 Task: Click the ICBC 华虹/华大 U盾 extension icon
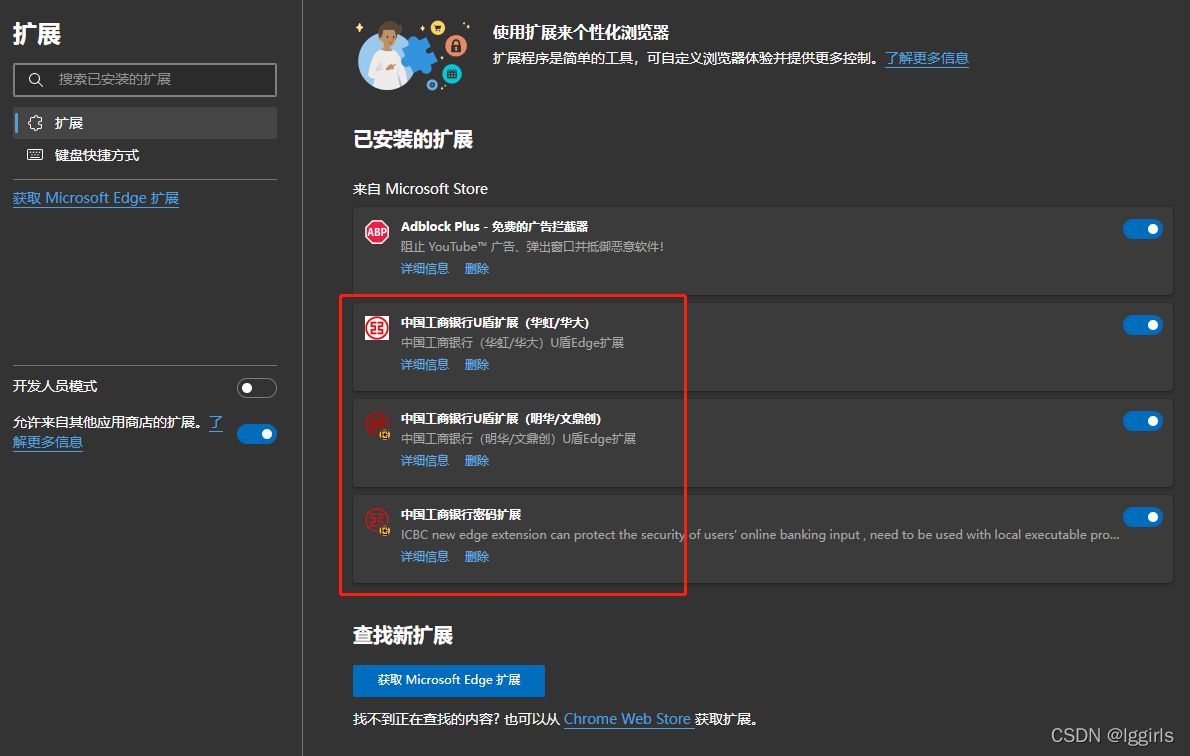coord(377,328)
